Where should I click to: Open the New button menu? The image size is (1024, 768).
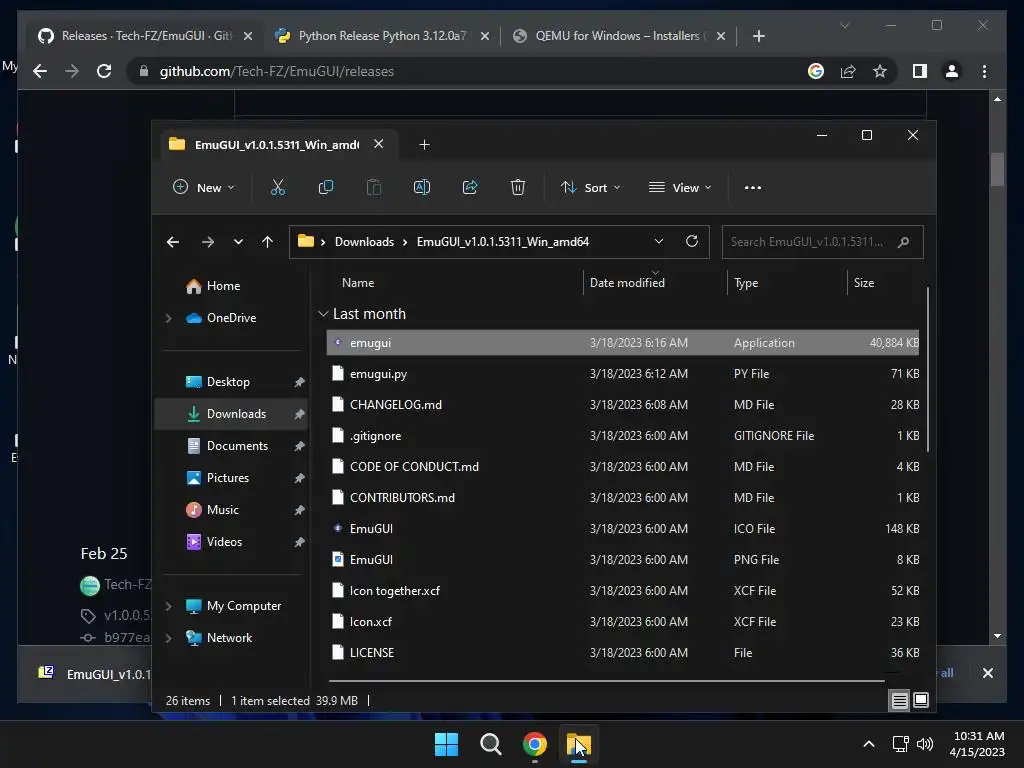coord(203,187)
